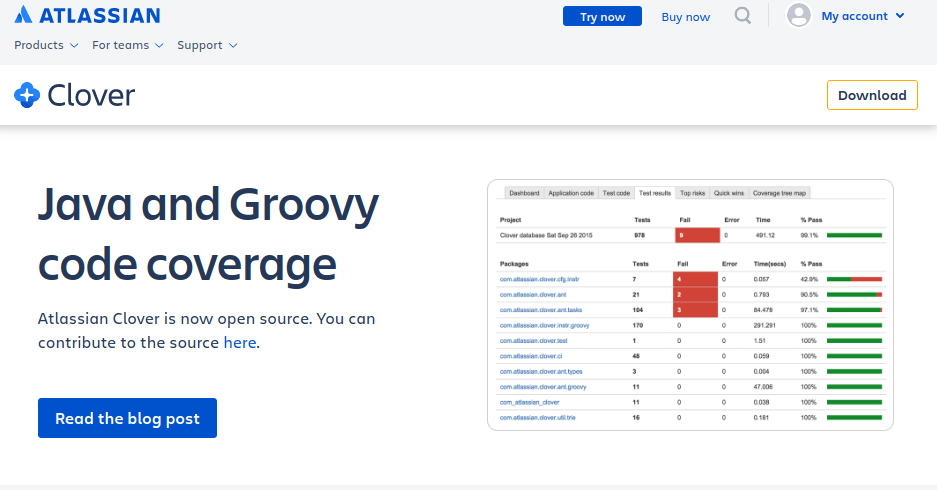Click the 'Java and Groovy code coverage' heading

209,234
